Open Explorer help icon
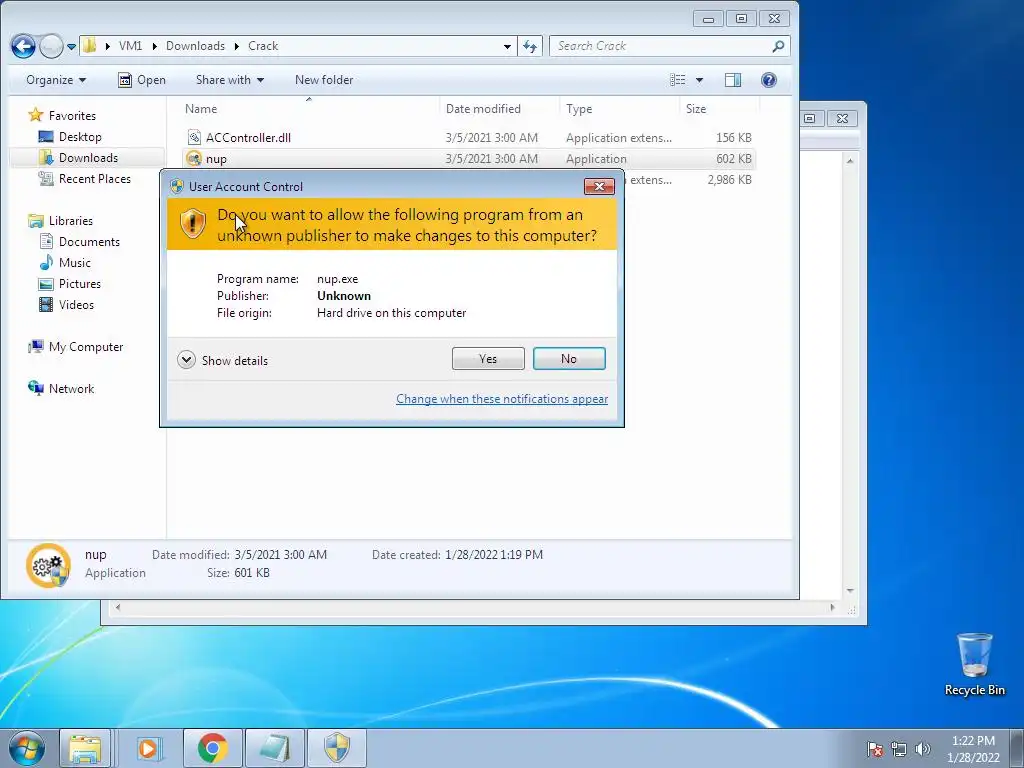This screenshot has width=1024, height=768. pos(769,80)
